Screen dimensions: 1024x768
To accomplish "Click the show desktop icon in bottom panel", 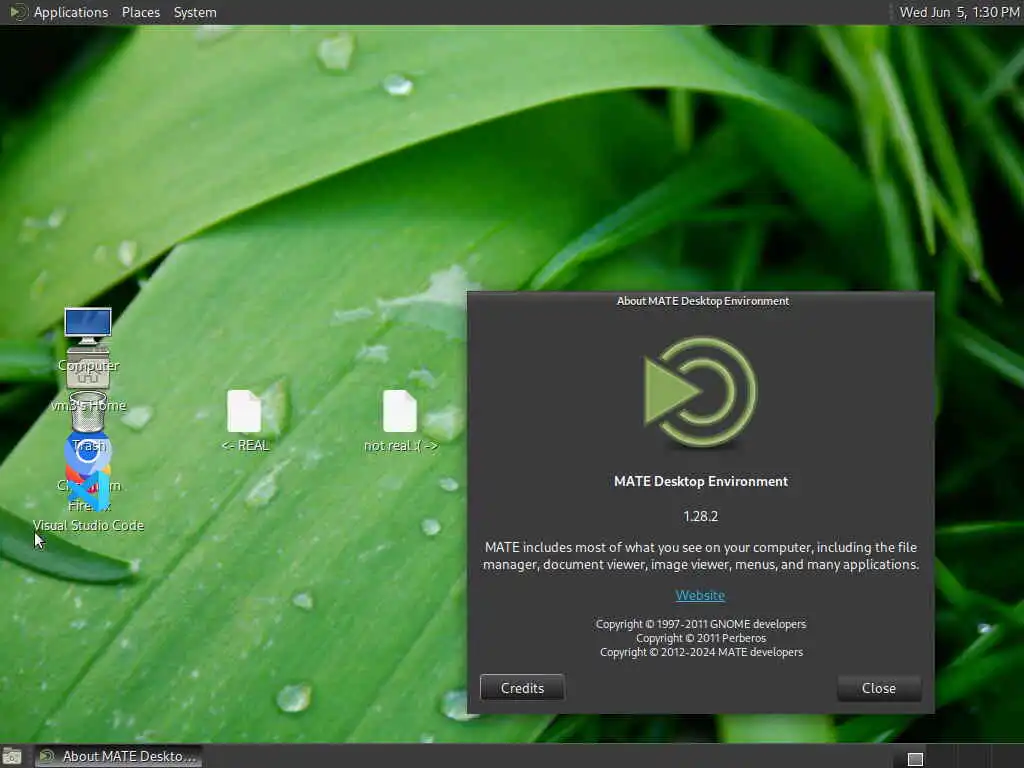I will point(12,757).
